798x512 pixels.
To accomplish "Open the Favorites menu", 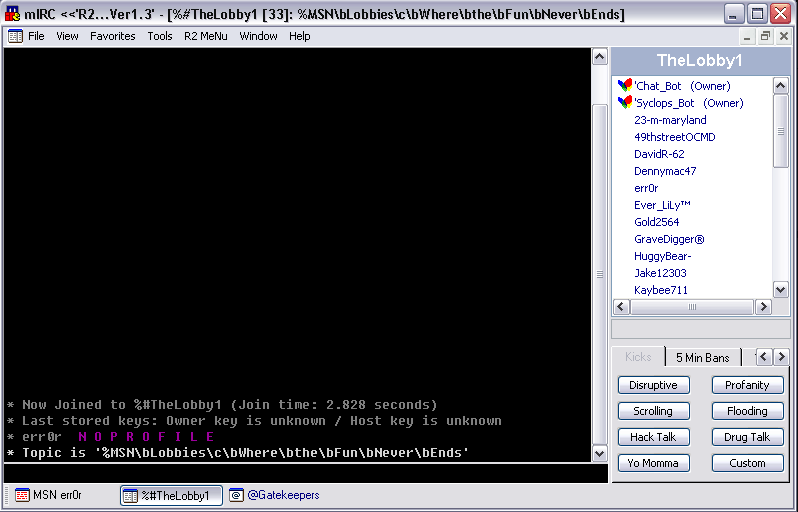I will point(112,36).
